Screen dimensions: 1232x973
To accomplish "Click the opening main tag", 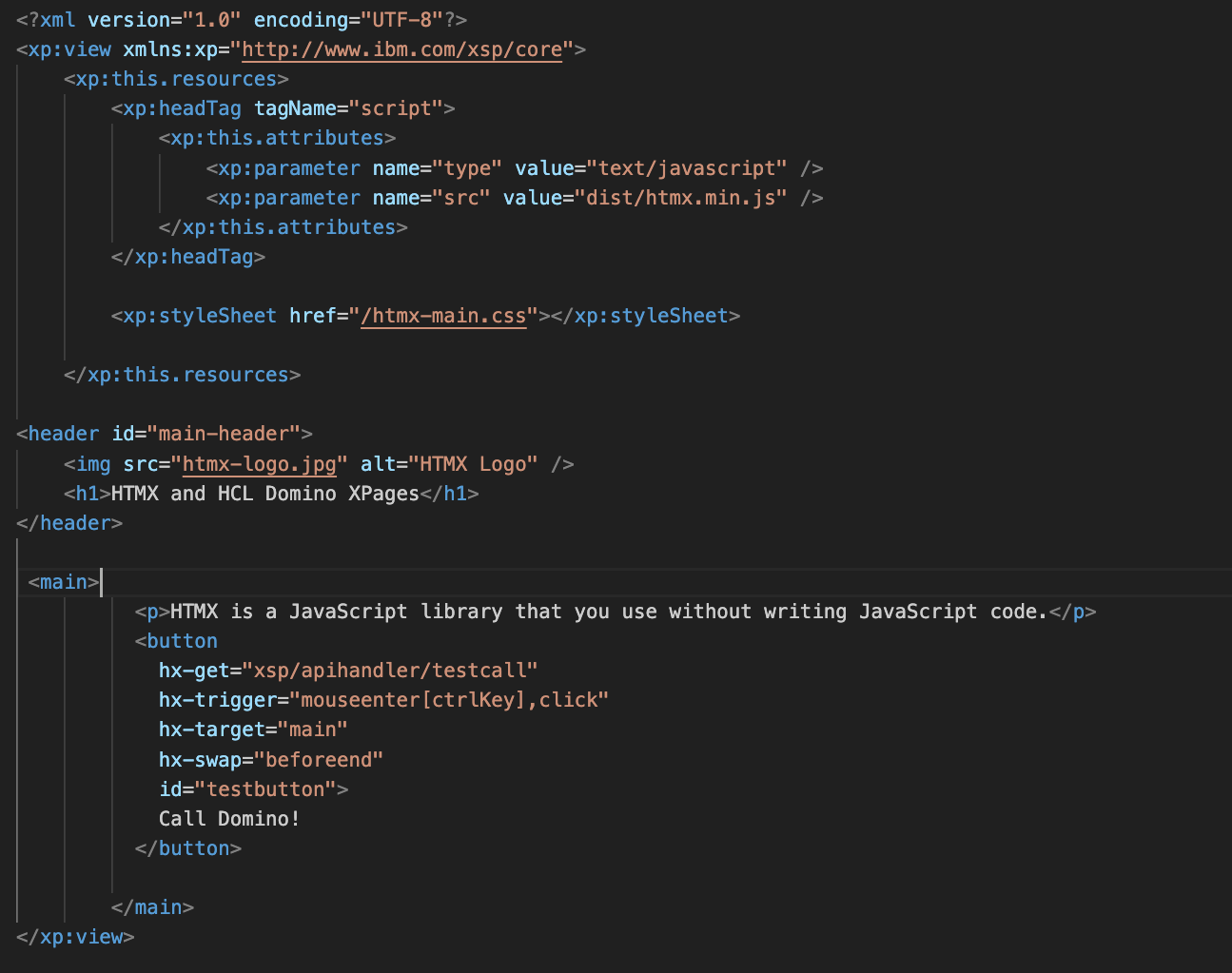I will (x=64, y=582).
